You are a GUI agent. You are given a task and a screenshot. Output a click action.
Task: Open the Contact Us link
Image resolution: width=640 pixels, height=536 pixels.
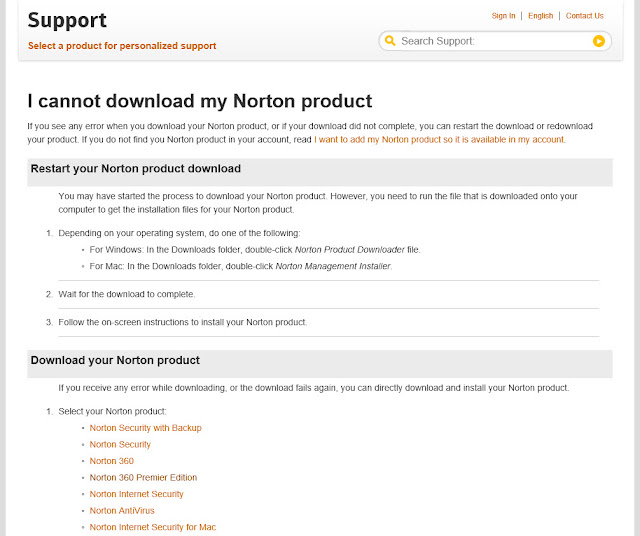coord(585,16)
